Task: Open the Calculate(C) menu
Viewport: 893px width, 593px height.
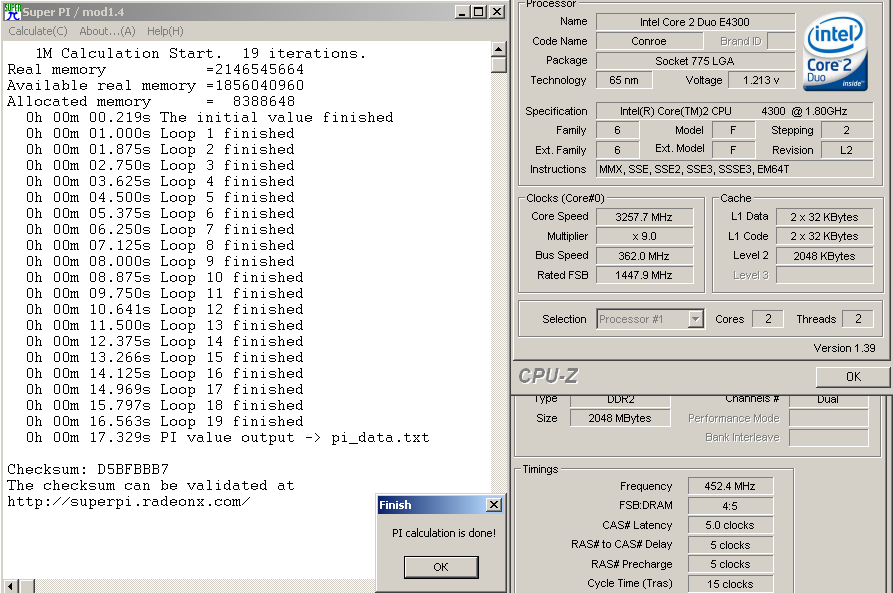Action: 38,31
